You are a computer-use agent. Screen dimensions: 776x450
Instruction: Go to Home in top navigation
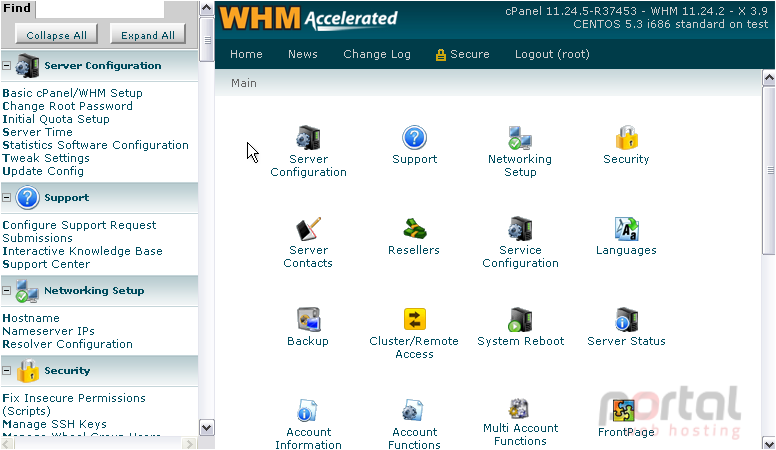pos(246,54)
